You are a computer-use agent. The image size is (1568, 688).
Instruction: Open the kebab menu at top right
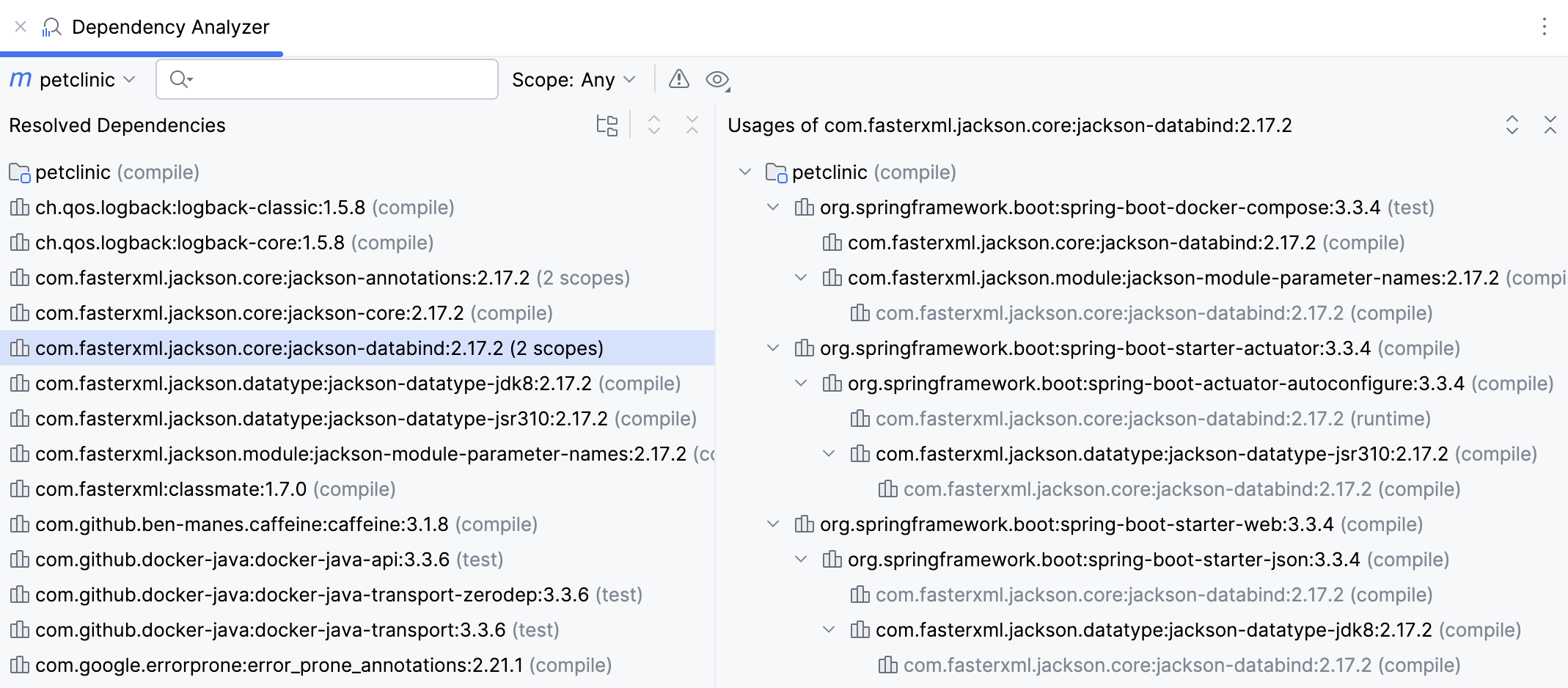pyautogui.click(x=1545, y=26)
